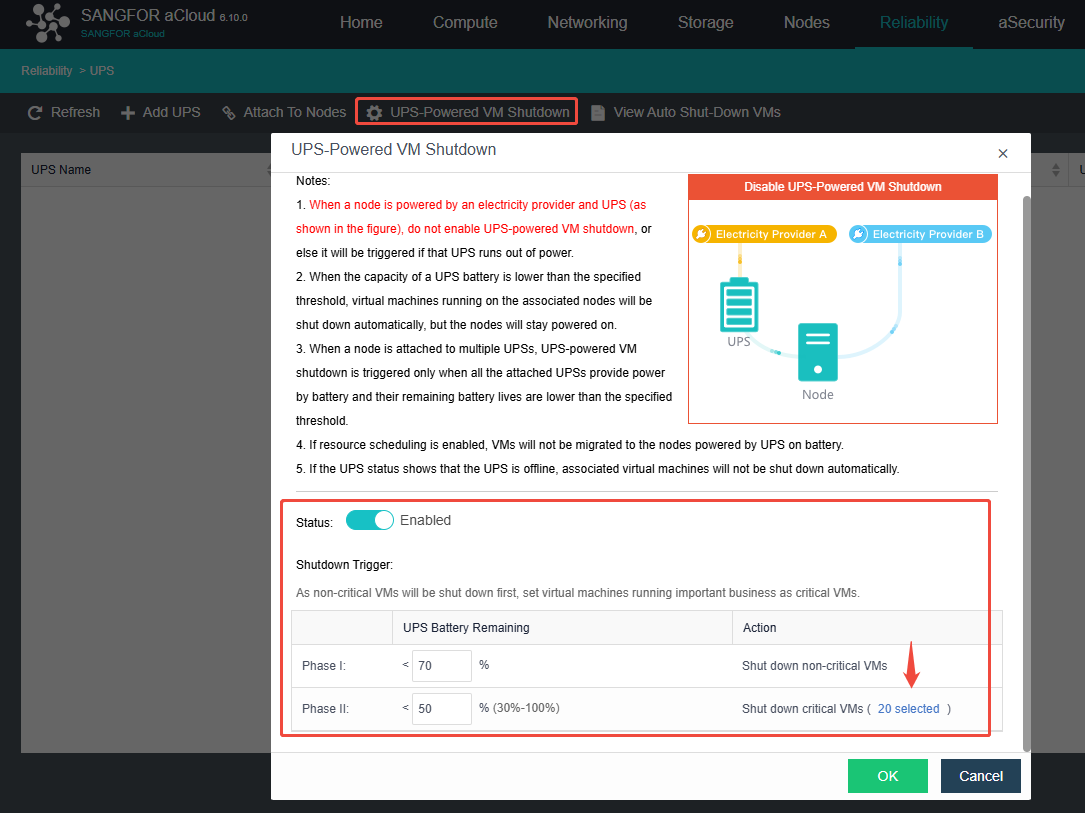Click the Shut down non-critical VMs text
Screen dimensions: 1085x813
(x=814, y=666)
